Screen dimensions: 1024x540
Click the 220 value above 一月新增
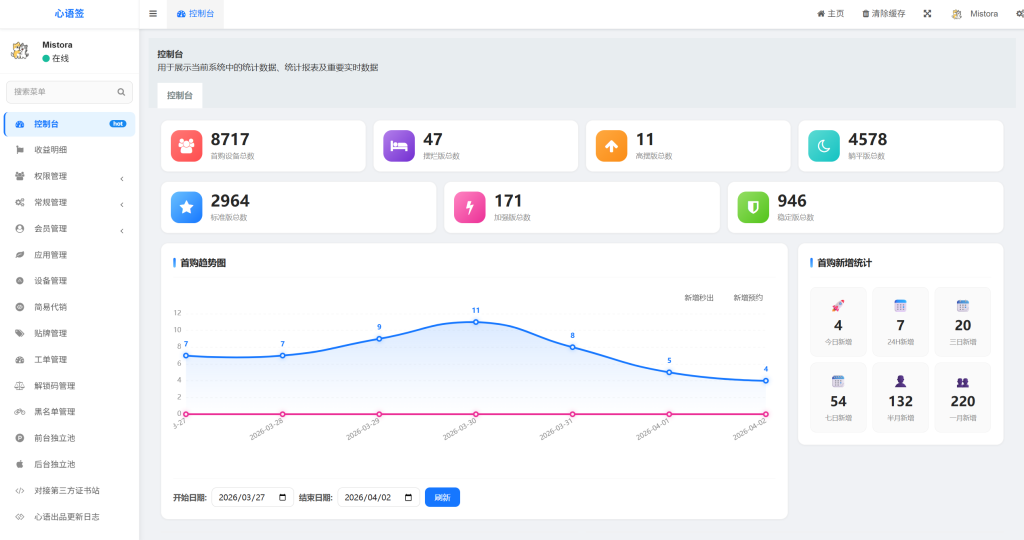(x=963, y=401)
